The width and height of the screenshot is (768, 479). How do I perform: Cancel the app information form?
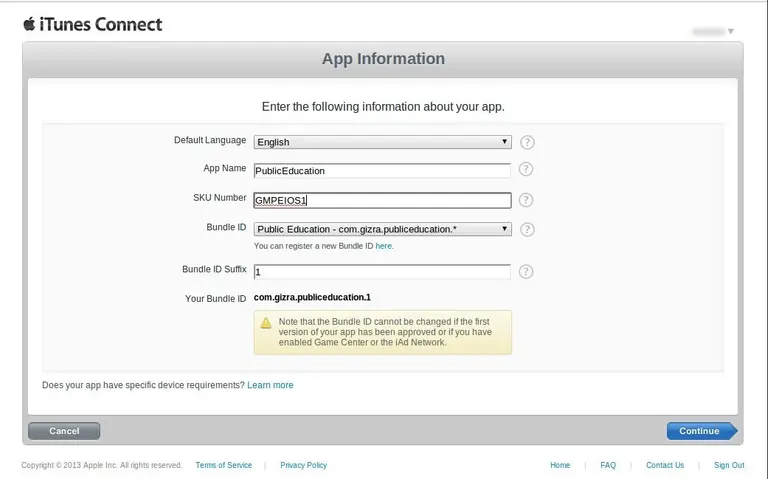pyautogui.click(x=64, y=431)
